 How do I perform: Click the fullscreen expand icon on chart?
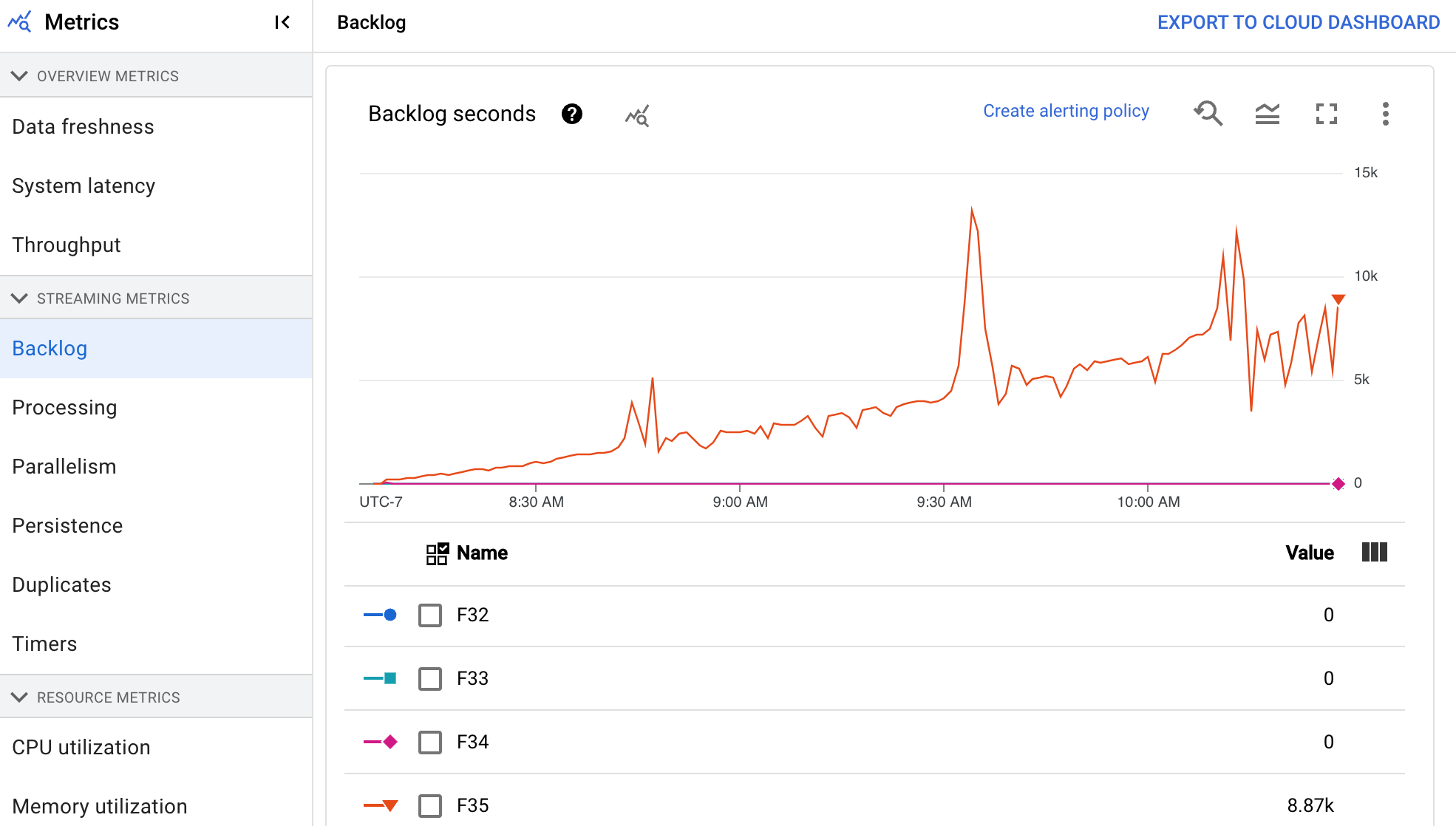coord(1325,113)
